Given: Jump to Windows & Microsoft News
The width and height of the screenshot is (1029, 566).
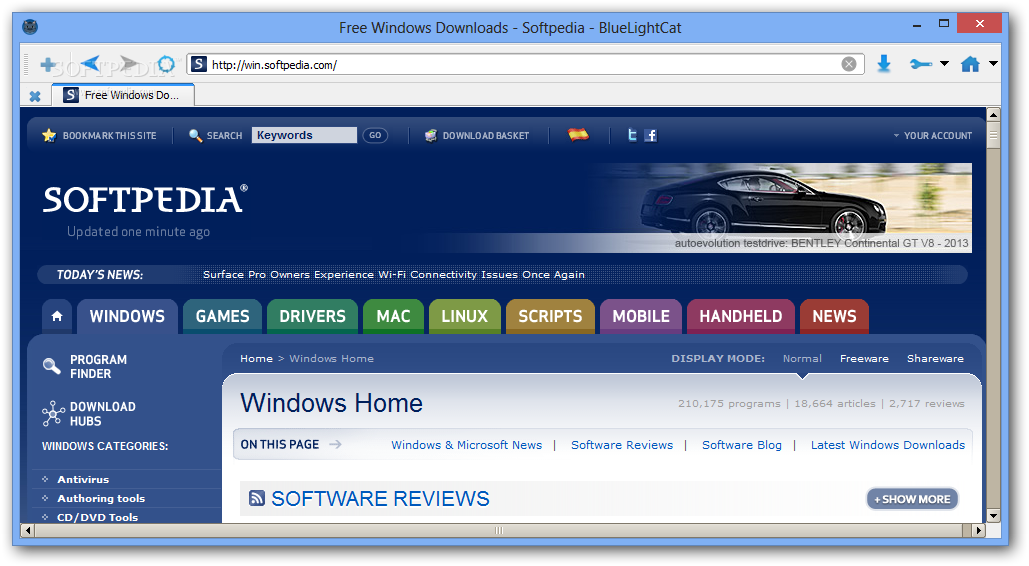Looking at the screenshot, I should coord(467,445).
